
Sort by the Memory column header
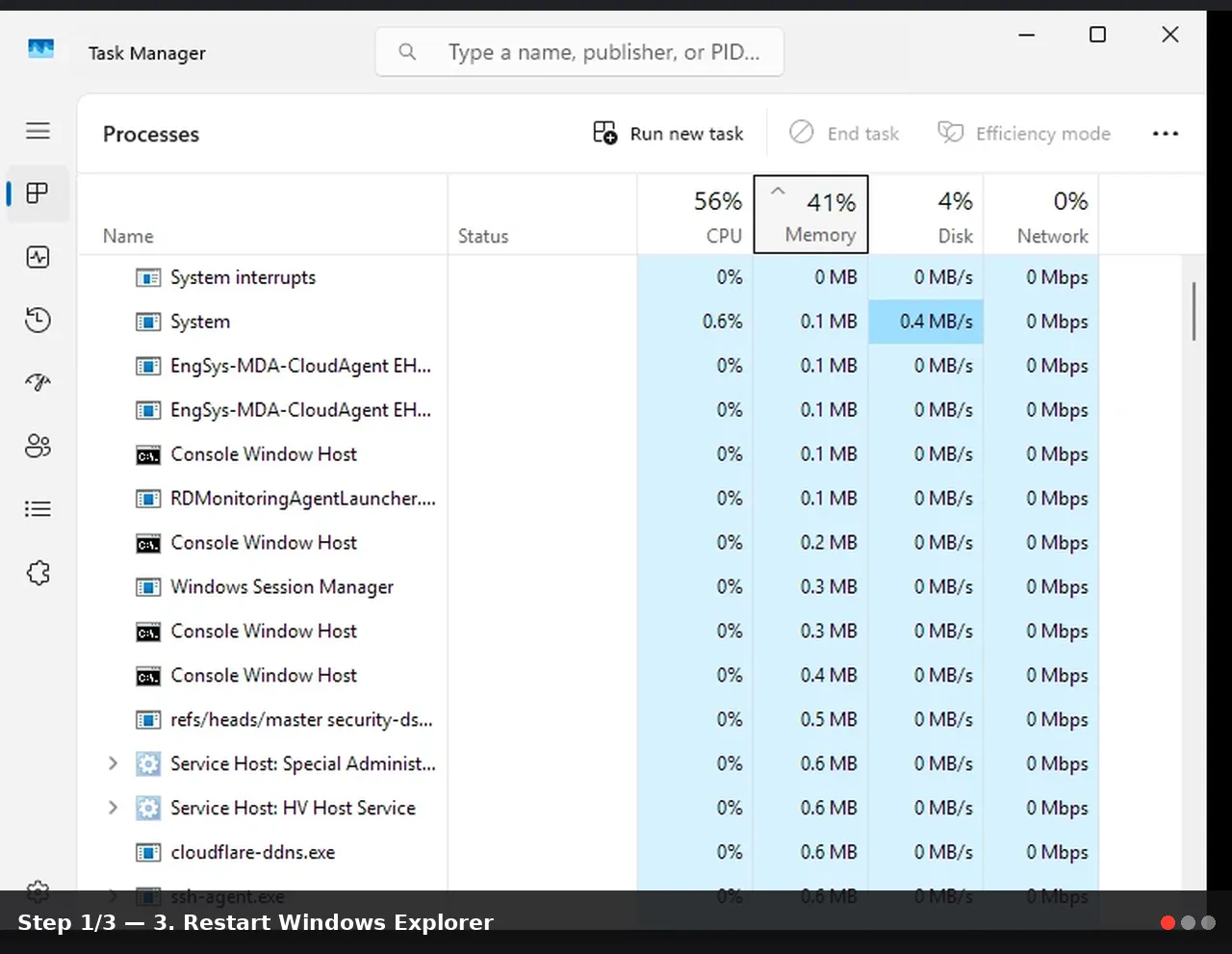810,215
